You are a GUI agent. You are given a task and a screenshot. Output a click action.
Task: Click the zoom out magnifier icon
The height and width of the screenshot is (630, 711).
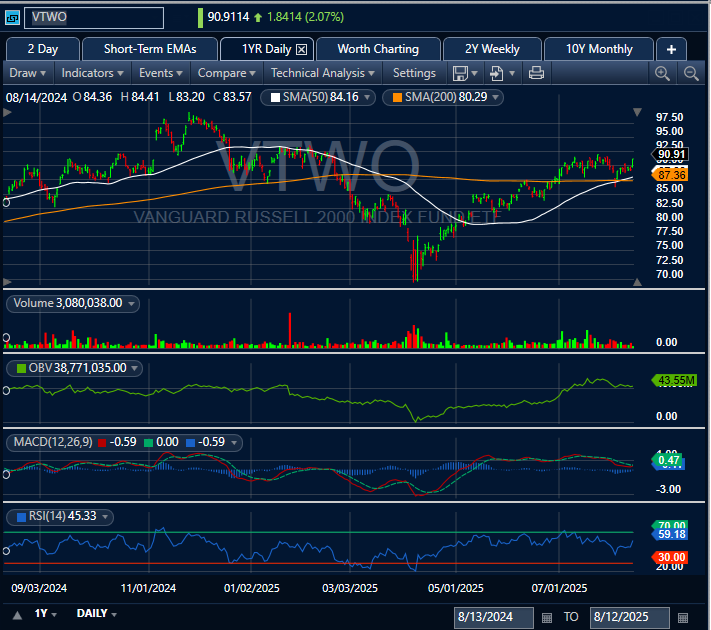pyautogui.click(x=691, y=73)
